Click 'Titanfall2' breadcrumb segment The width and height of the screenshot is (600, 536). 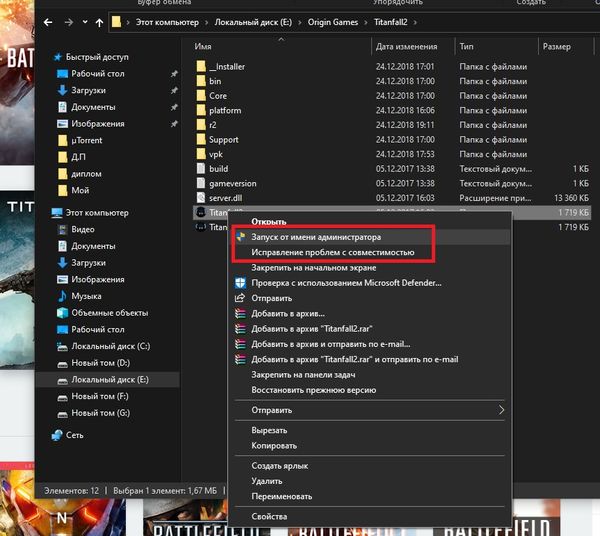pos(390,22)
